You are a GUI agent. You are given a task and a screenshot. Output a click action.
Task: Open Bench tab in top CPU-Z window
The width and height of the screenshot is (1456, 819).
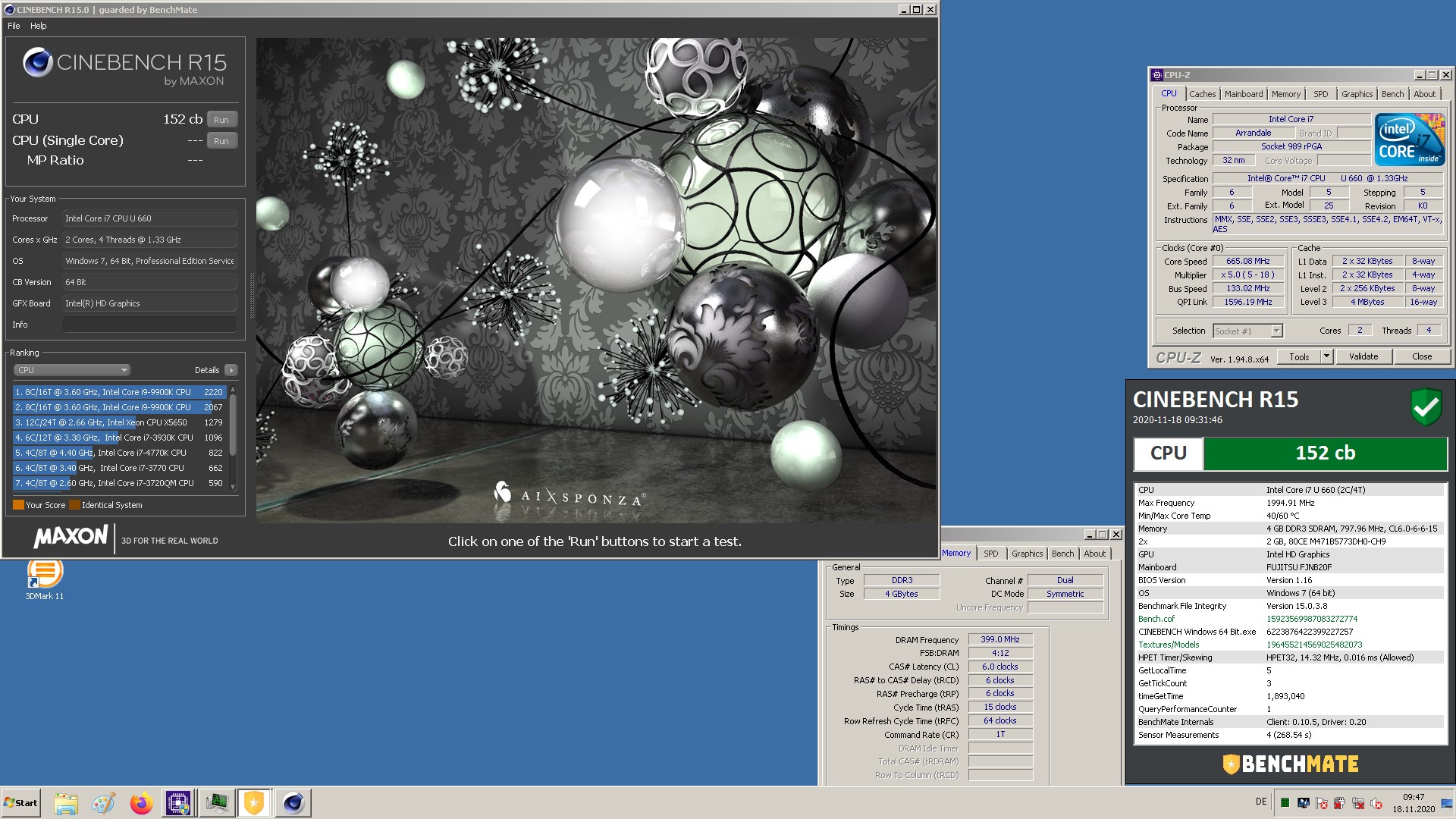pyautogui.click(x=1392, y=94)
